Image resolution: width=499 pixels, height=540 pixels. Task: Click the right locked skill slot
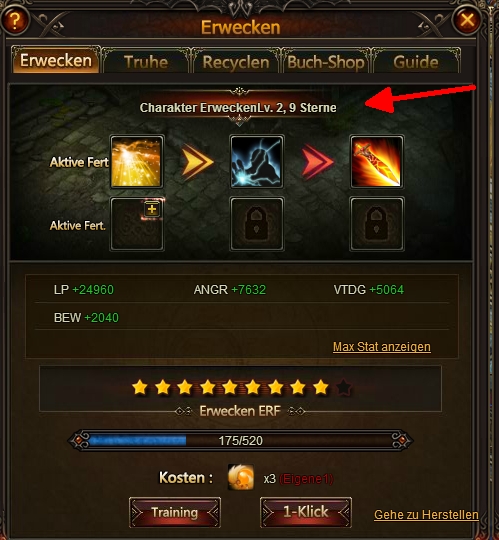(x=377, y=224)
